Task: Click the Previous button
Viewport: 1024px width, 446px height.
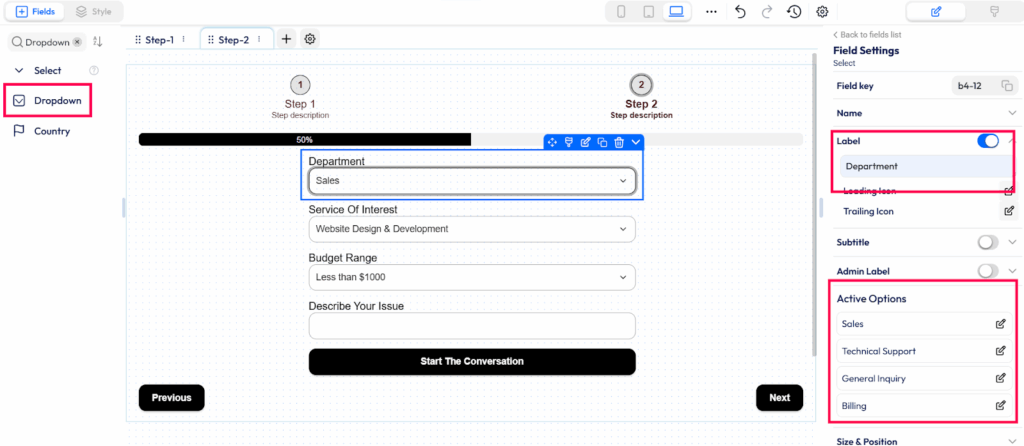Action: pos(172,398)
